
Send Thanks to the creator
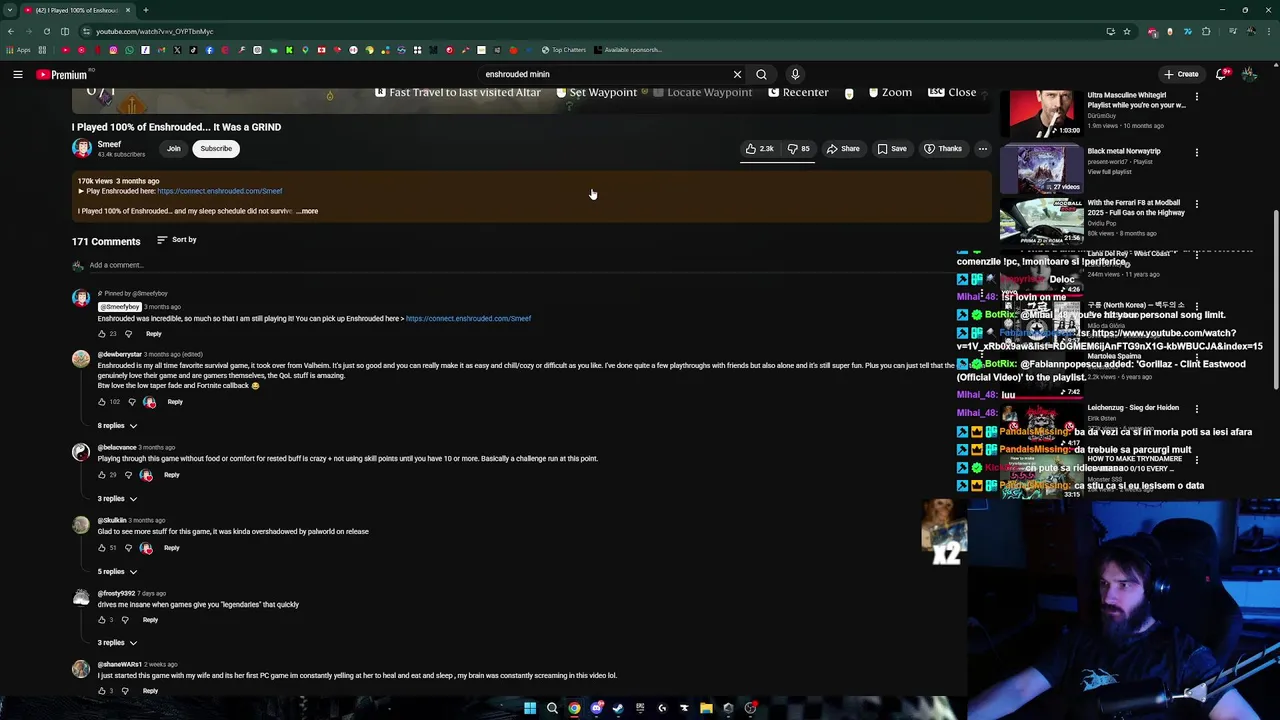(943, 149)
